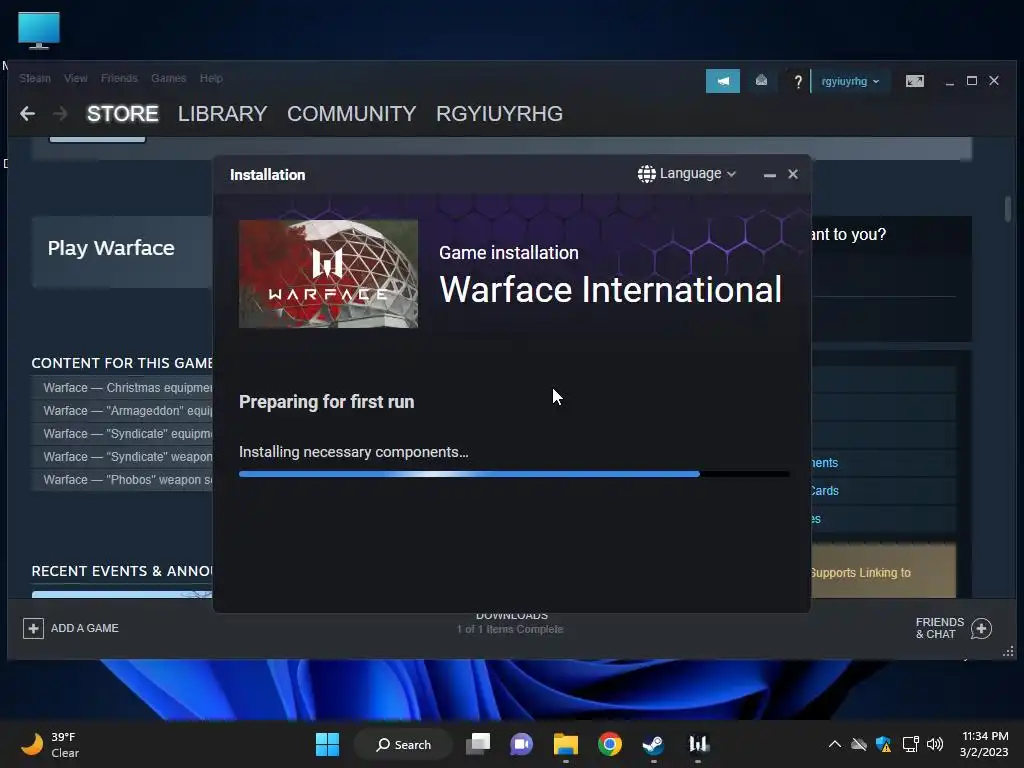Open Warface "Phobos" weapon content row
The image size is (1024, 768).
pyautogui.click(x=122, y=479)
